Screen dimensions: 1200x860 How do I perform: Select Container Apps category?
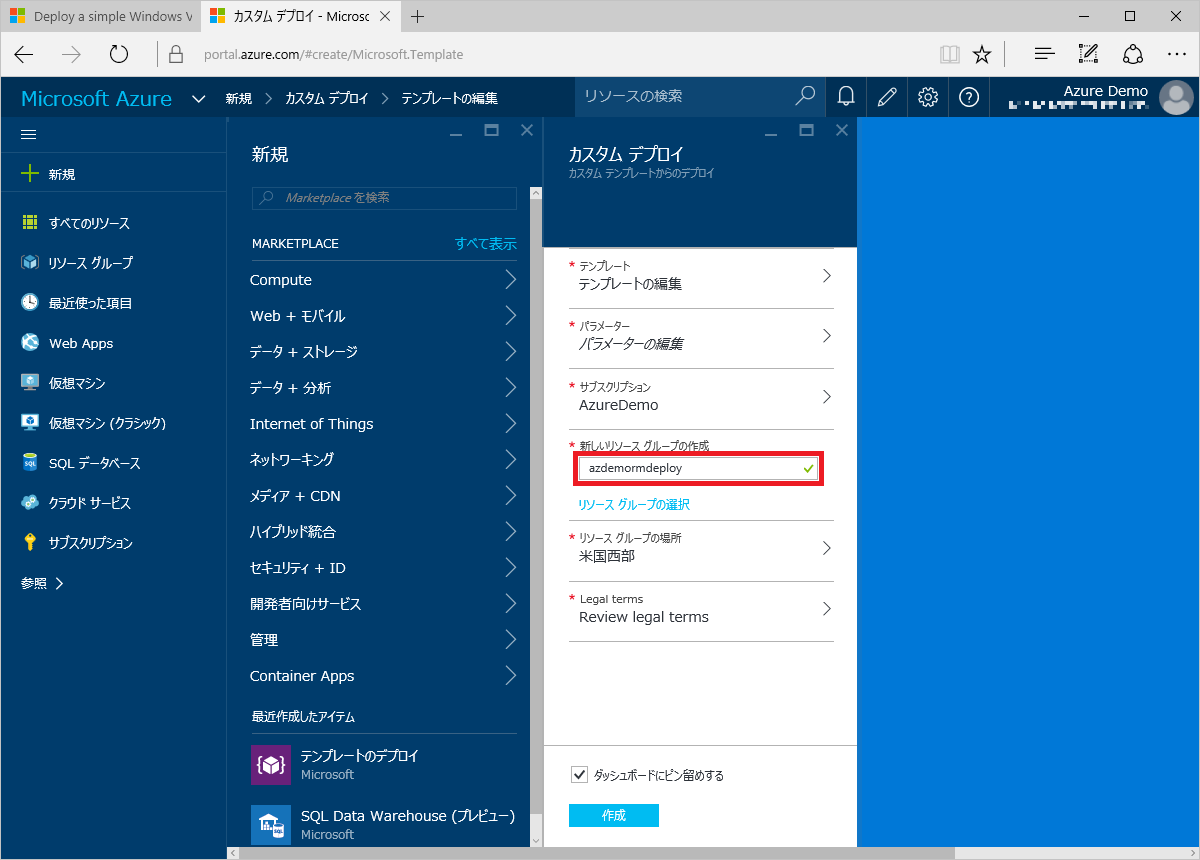point(384,676)
